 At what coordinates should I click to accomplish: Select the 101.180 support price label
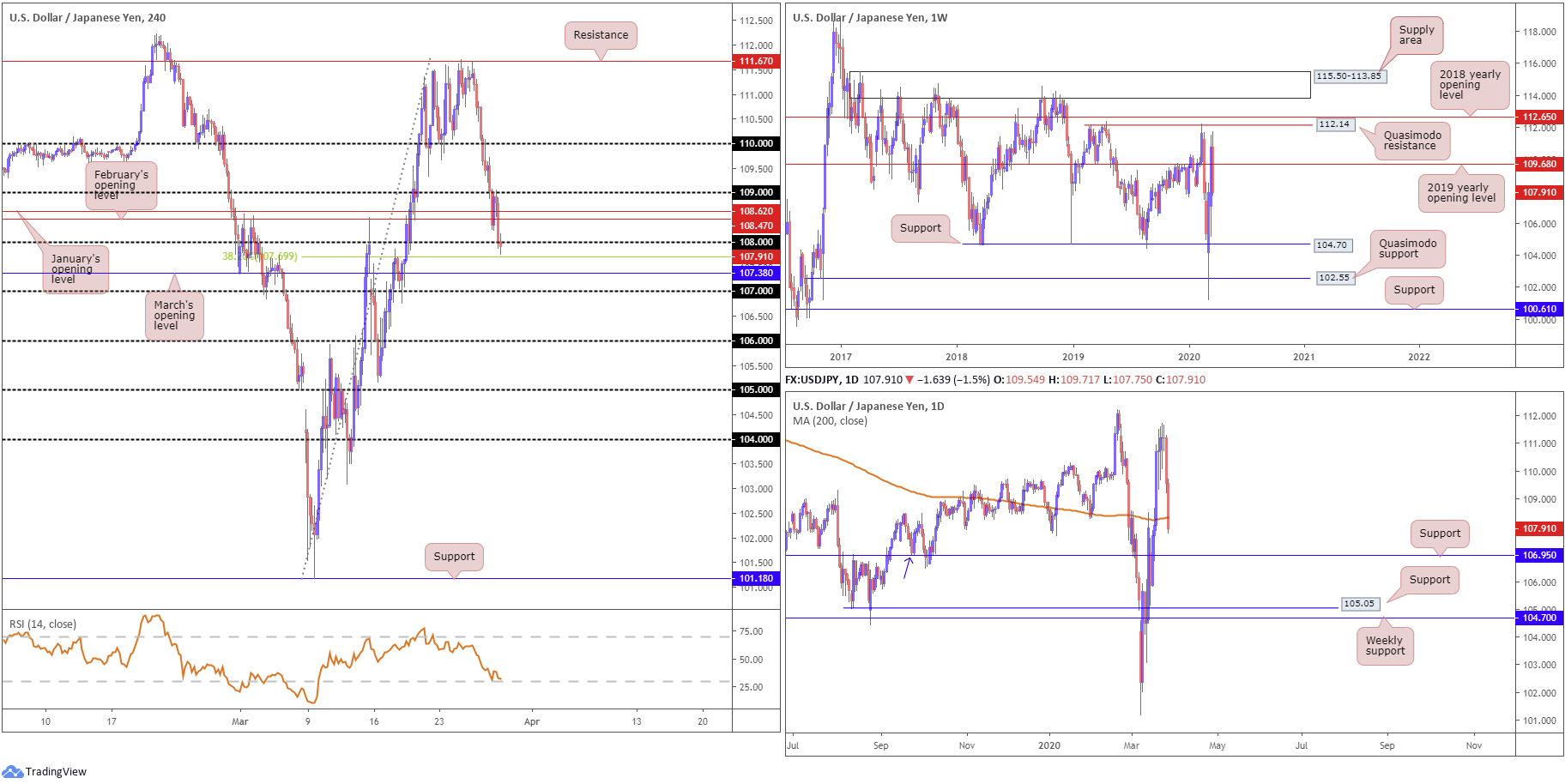click(756, 578)
